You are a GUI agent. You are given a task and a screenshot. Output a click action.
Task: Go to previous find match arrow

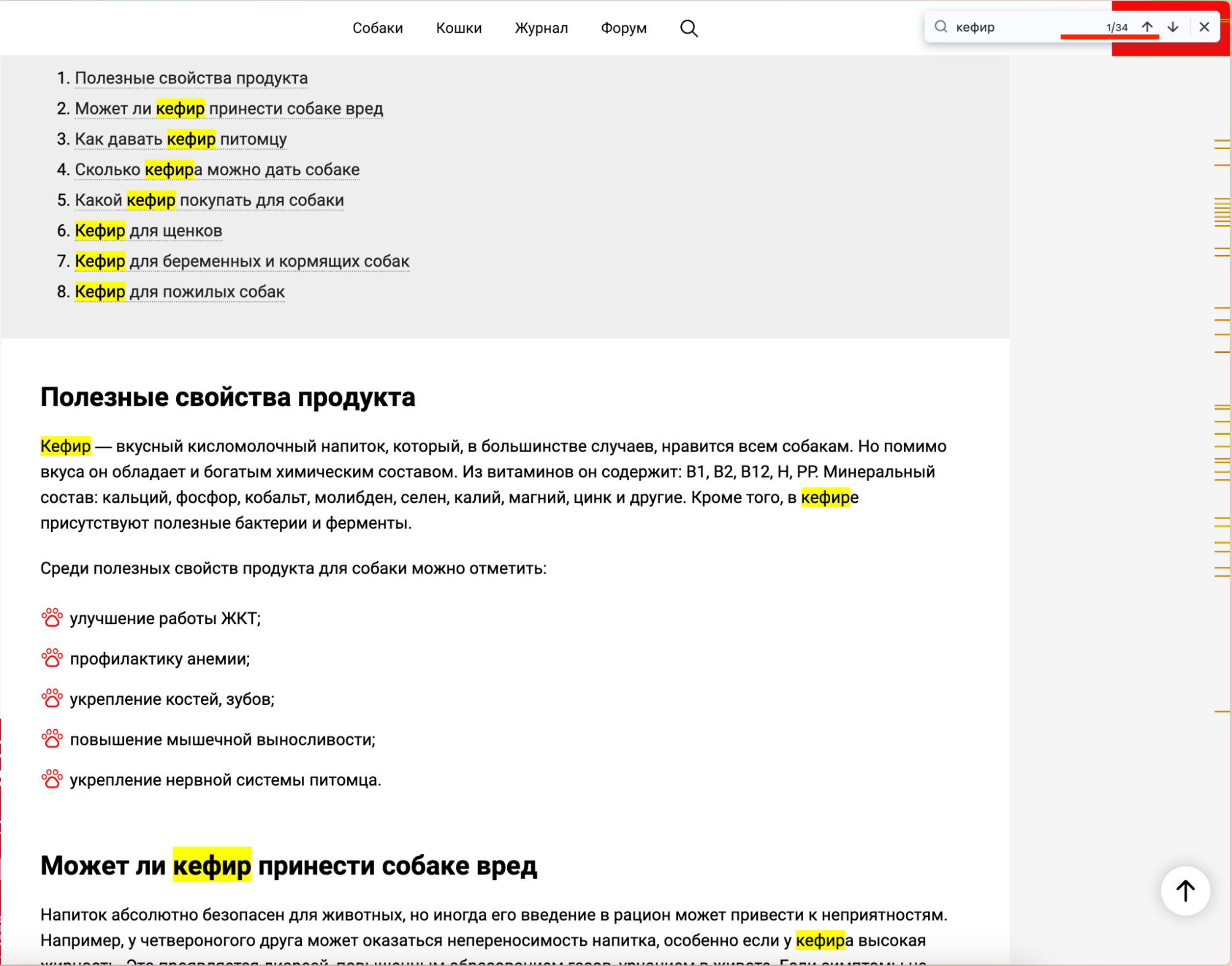click(x=1146, y=27)
